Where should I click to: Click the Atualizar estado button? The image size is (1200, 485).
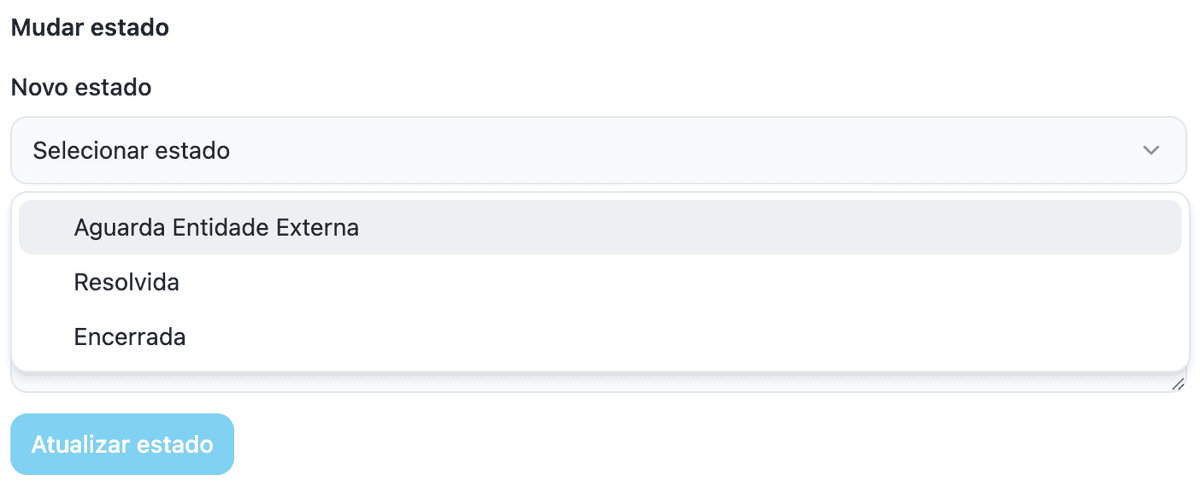coord(122,444)
